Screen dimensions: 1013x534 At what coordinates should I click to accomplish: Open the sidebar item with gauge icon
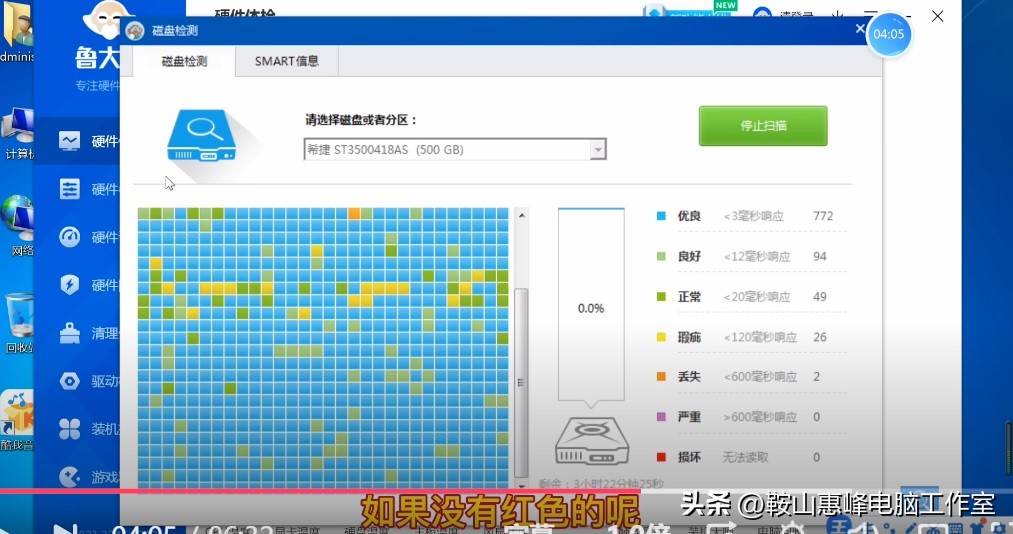click(x=77, y=237)
